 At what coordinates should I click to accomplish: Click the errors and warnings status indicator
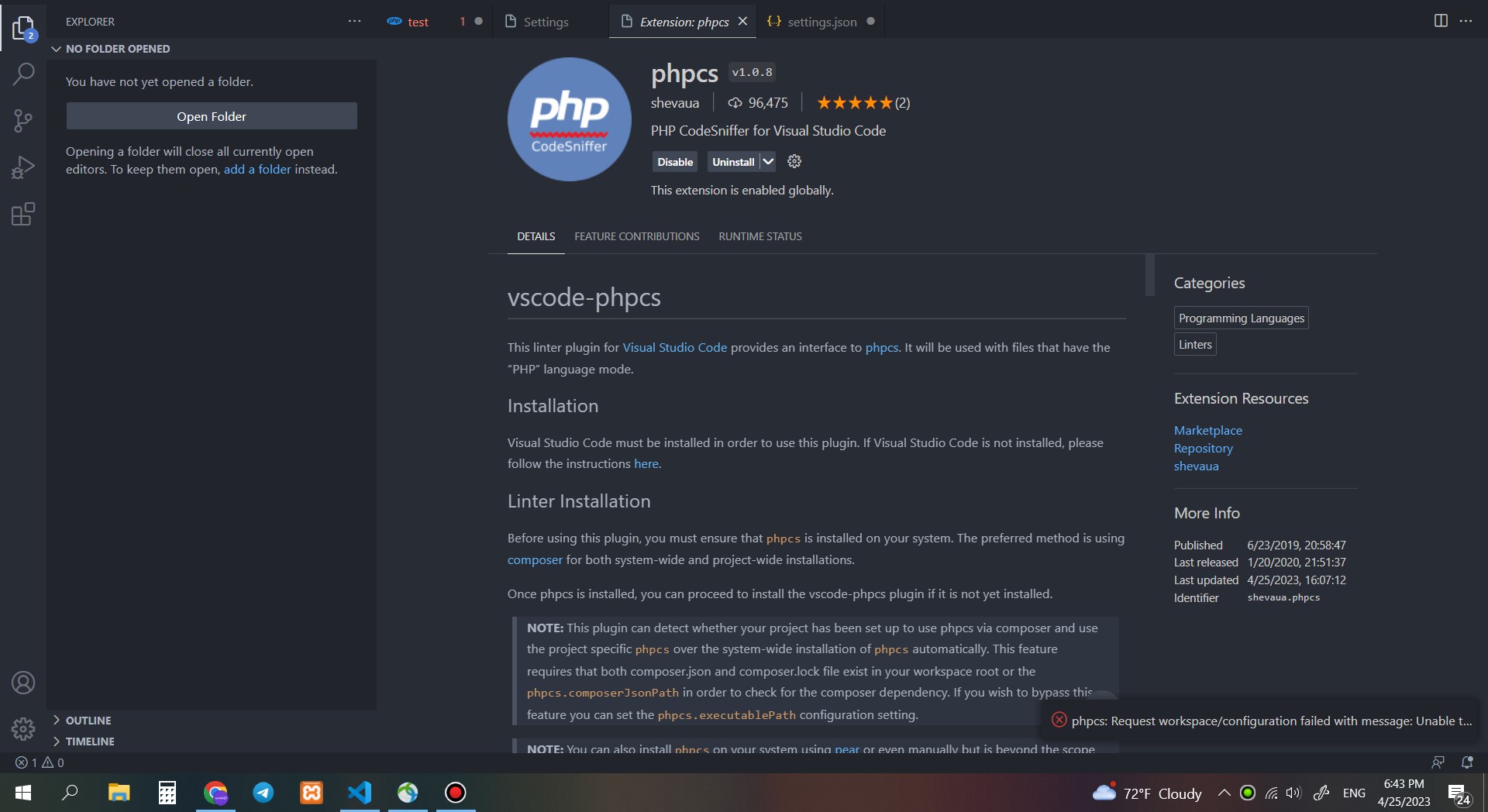coord(40,762)
